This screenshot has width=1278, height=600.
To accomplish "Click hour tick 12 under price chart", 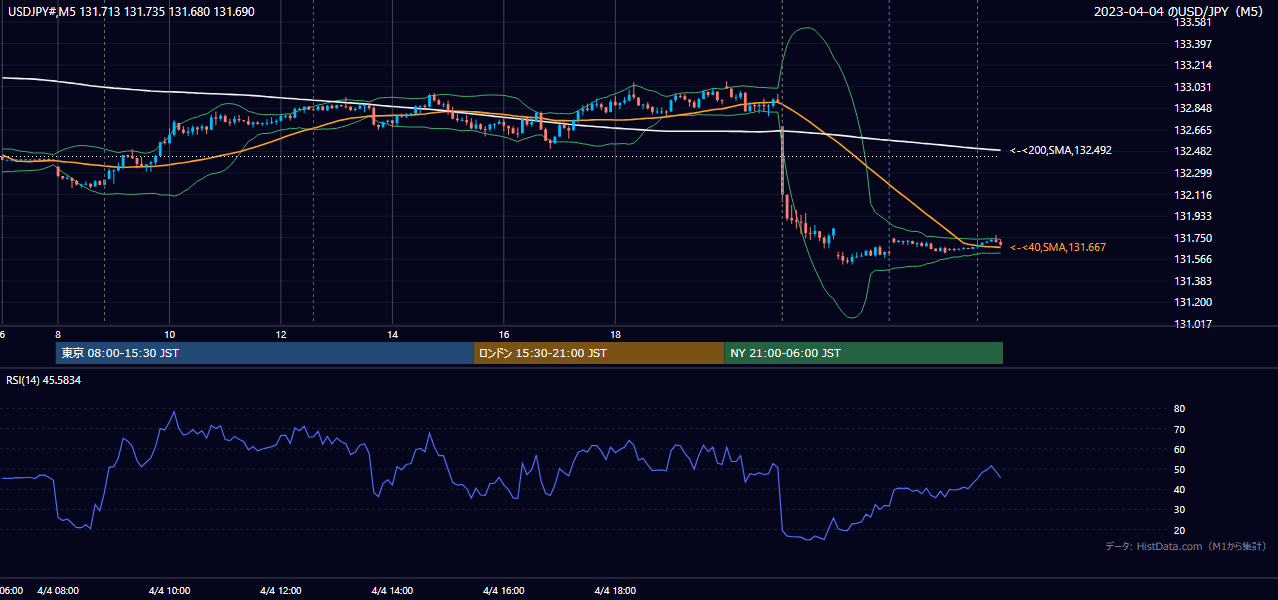I will coord(281,334).
